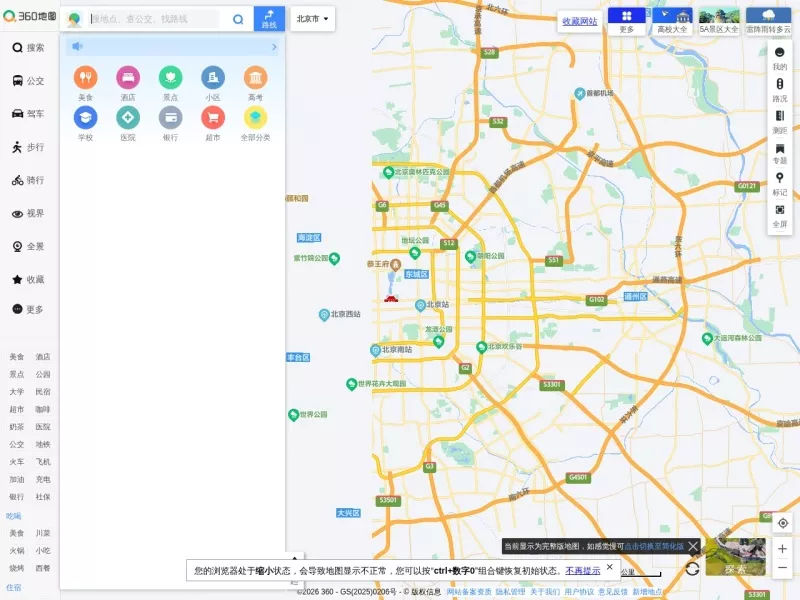Open the teal 医院 hospital icon in the panel

point(128,118)
